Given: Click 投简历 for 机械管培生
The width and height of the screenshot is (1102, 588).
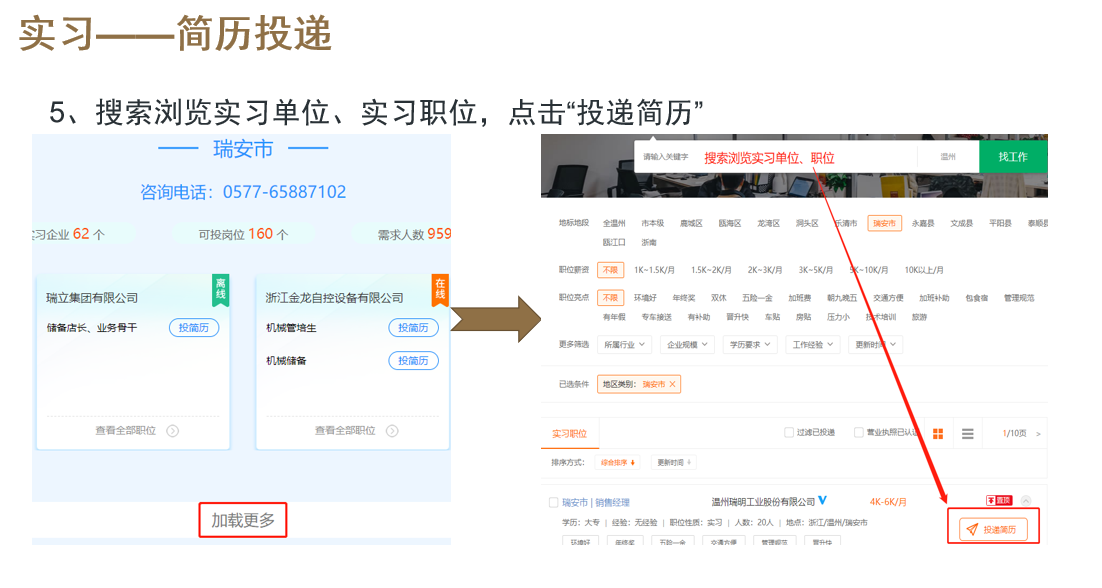Looking at the screenshot, I should point(413,327).
